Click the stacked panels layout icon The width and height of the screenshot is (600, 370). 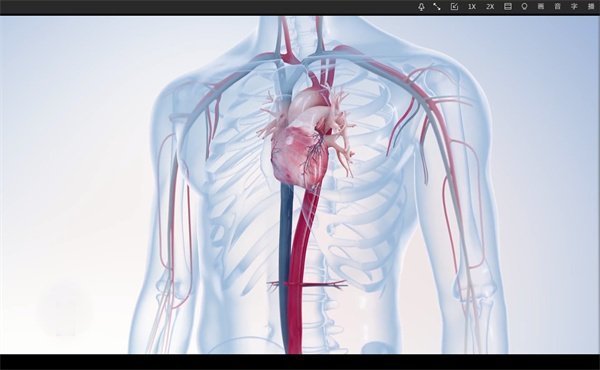coord(508,7)
